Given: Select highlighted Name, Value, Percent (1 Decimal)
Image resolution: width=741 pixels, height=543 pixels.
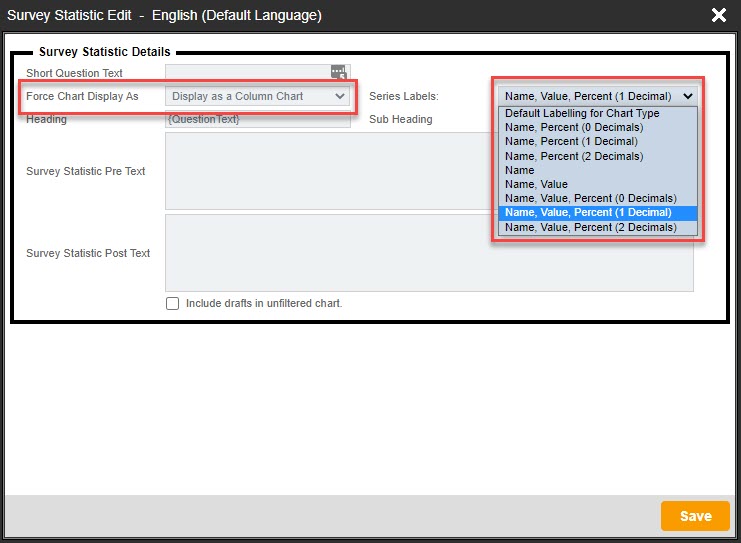Looking at the screenshot, I should 588,213.
